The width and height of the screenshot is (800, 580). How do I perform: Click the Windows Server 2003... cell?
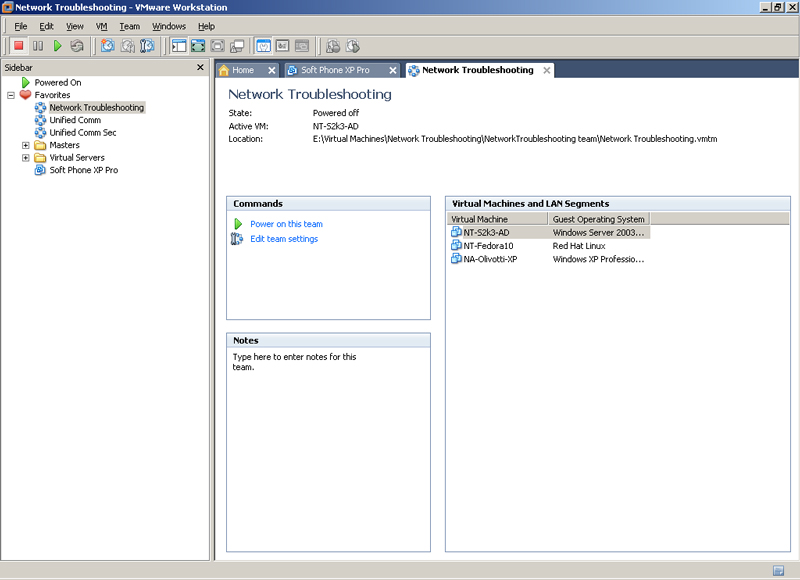click(598, 232)
